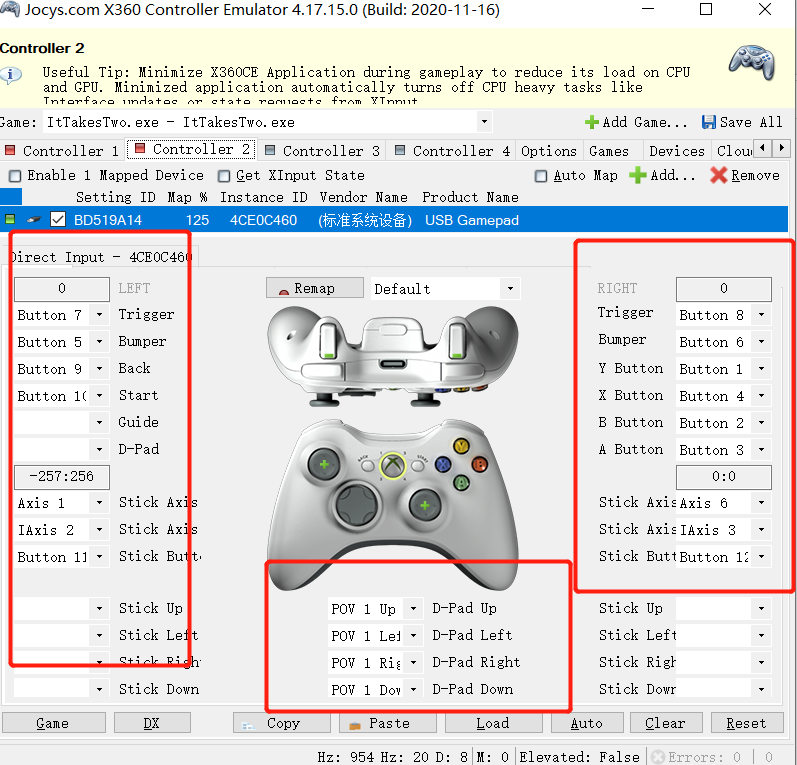Click Y button on controller image

coord(461,446)
